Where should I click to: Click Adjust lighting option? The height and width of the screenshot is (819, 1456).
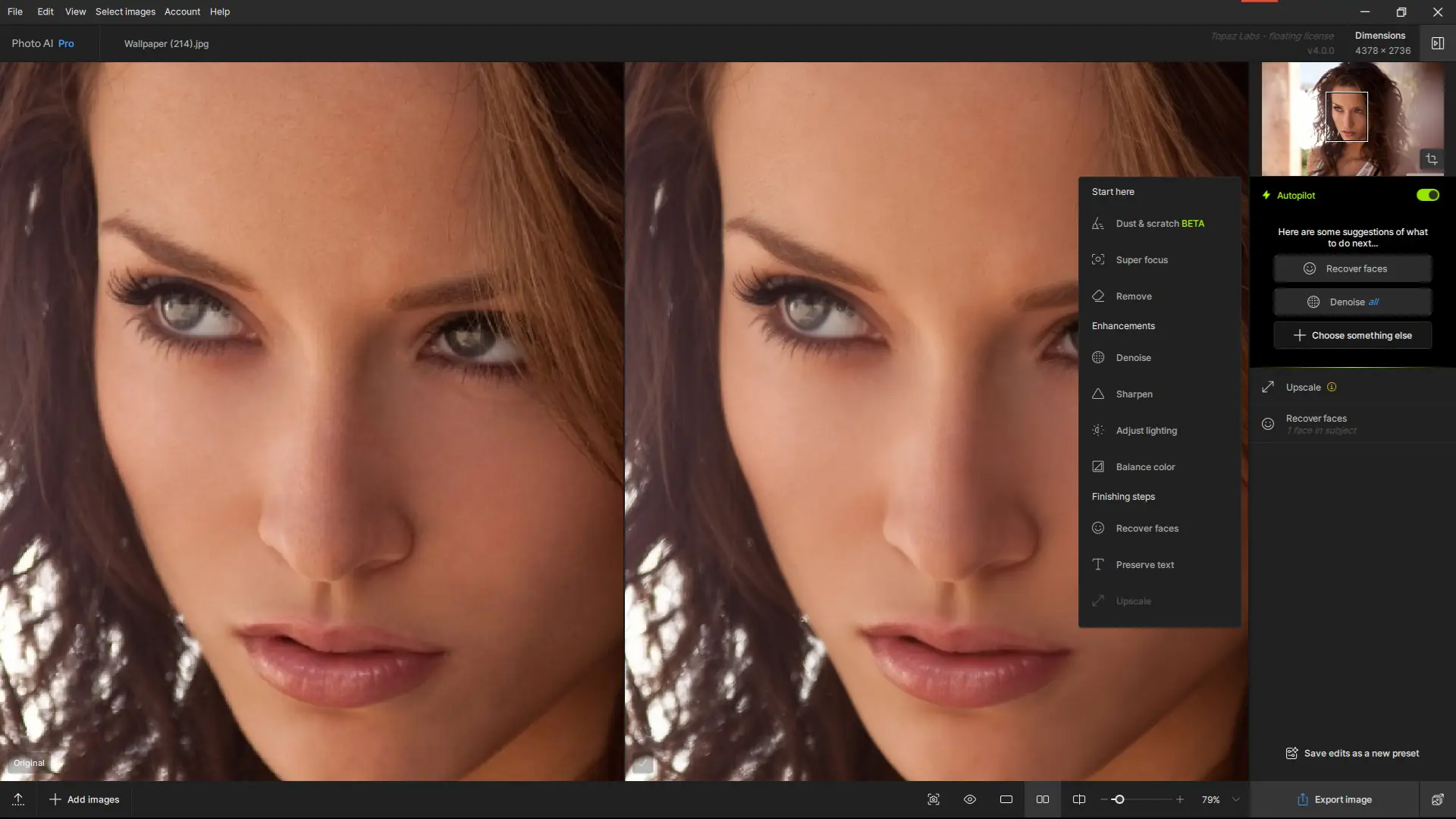[1146, 431]
